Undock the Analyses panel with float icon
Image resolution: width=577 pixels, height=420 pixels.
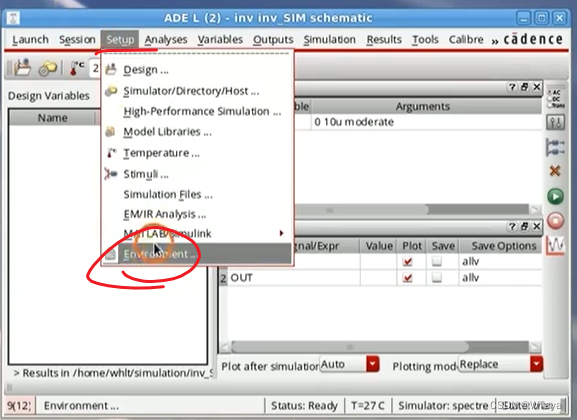[524, 87]
